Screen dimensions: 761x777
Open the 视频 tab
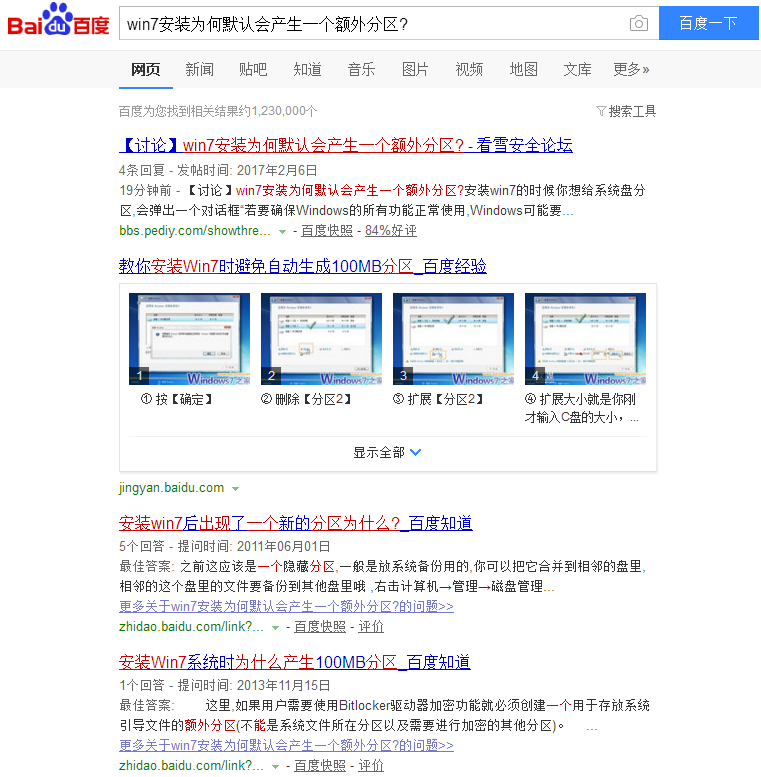click(x=469, y=69)
